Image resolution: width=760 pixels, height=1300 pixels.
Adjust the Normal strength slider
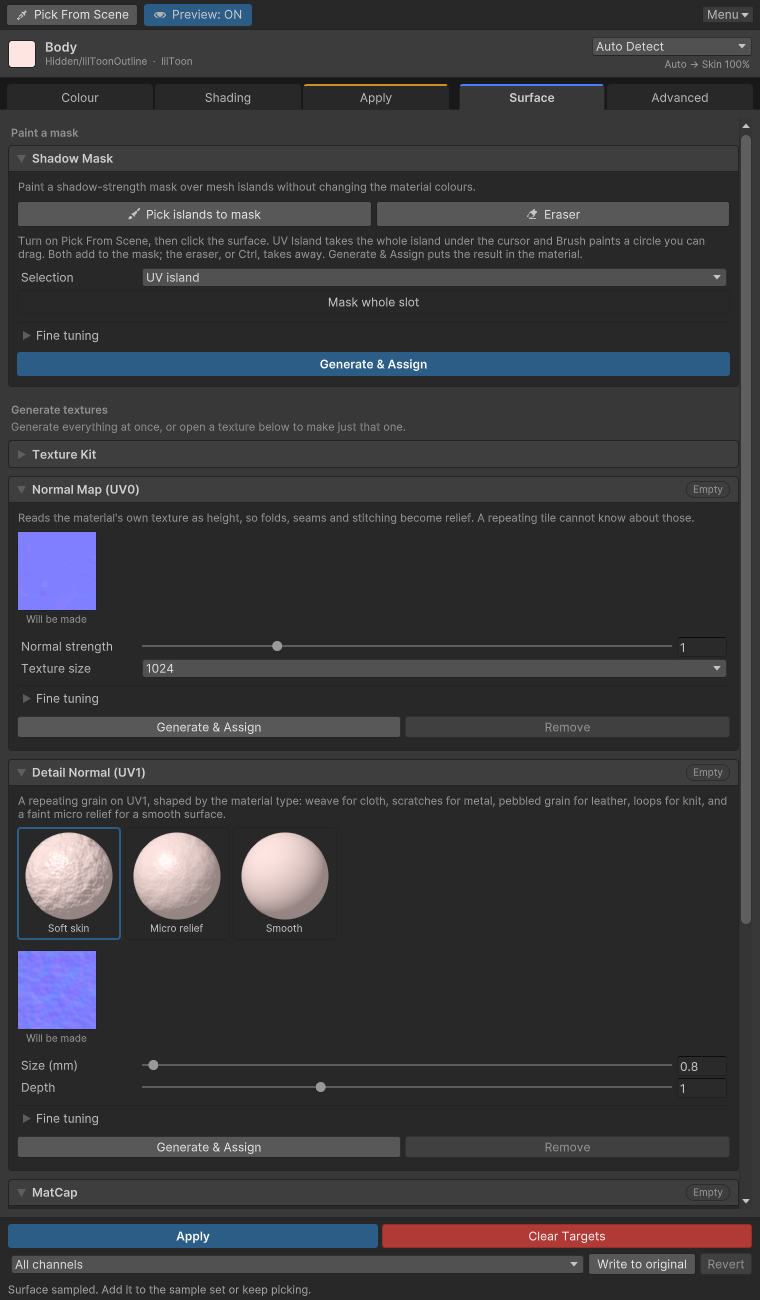tap(407, 647)
